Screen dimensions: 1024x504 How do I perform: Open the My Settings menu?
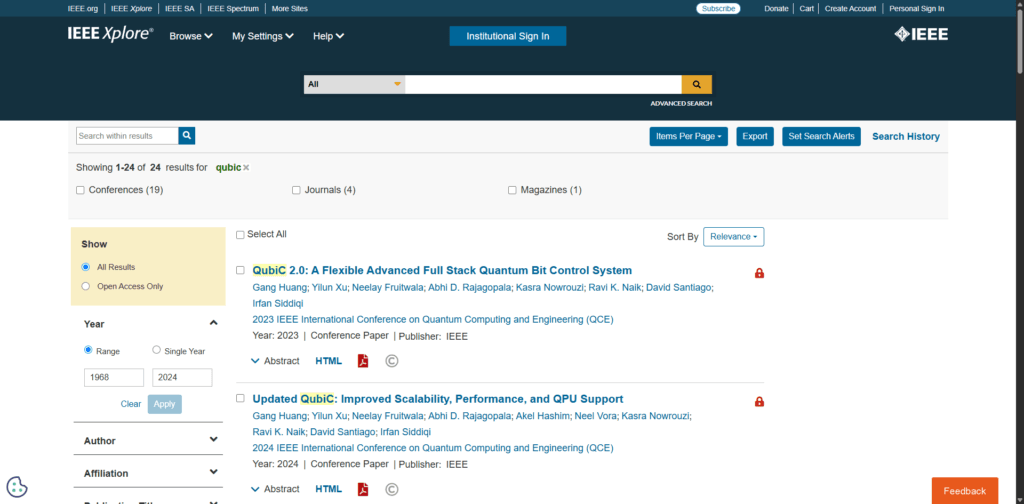(263, 37)
